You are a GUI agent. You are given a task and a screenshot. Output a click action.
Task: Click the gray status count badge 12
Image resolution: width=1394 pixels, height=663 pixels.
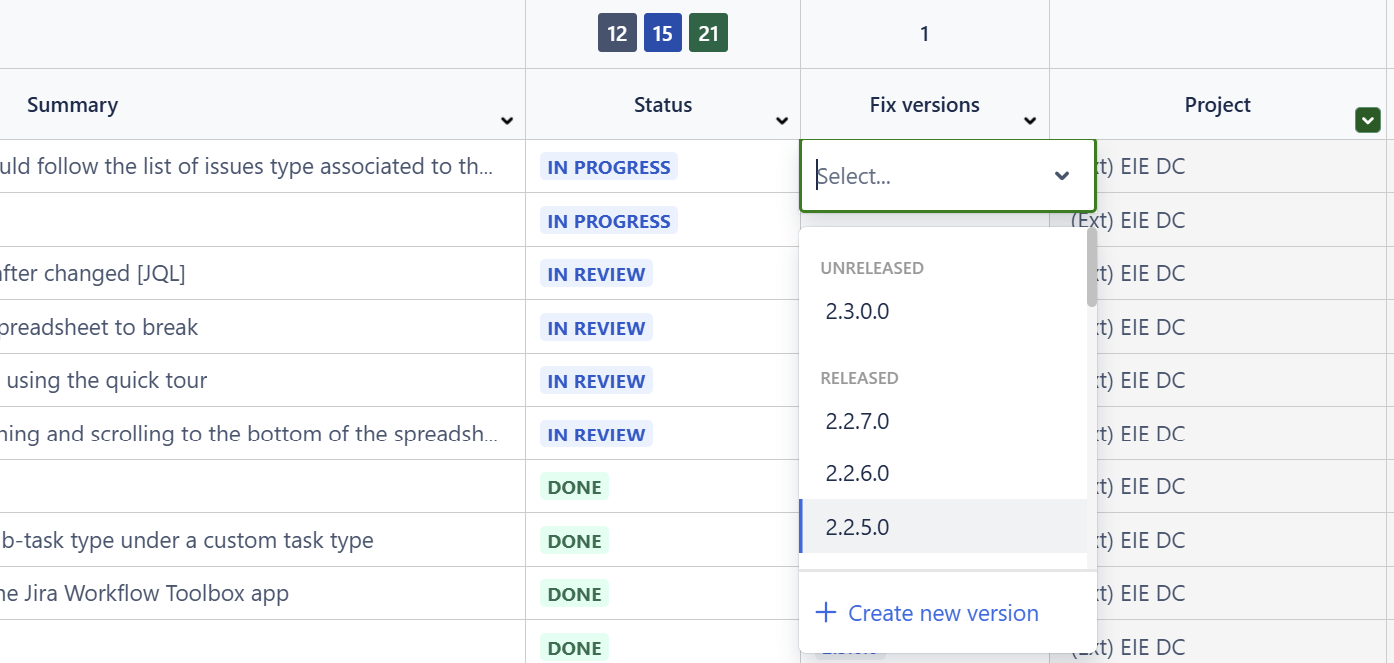[617, 34]
